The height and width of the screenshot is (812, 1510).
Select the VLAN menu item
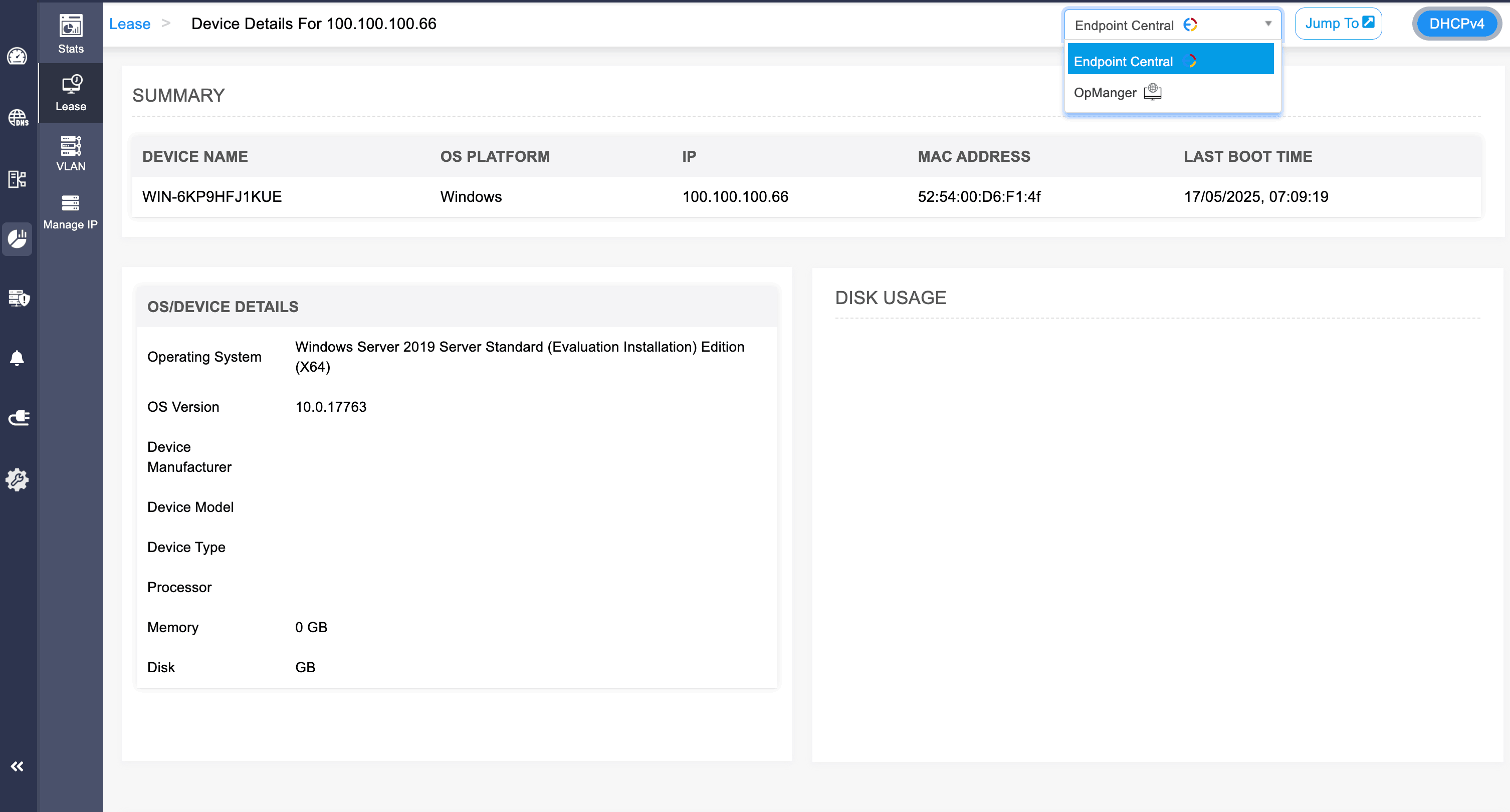pos(71,153)
